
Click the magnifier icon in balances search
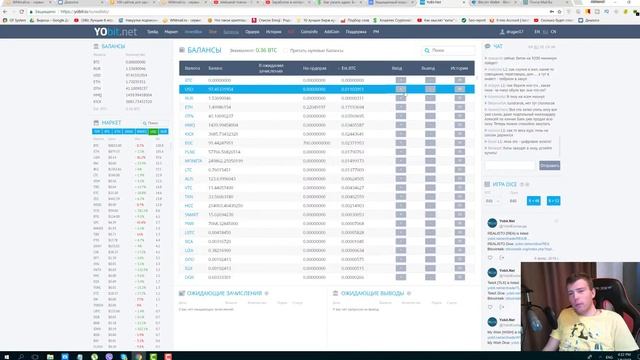tap(427, 51)
